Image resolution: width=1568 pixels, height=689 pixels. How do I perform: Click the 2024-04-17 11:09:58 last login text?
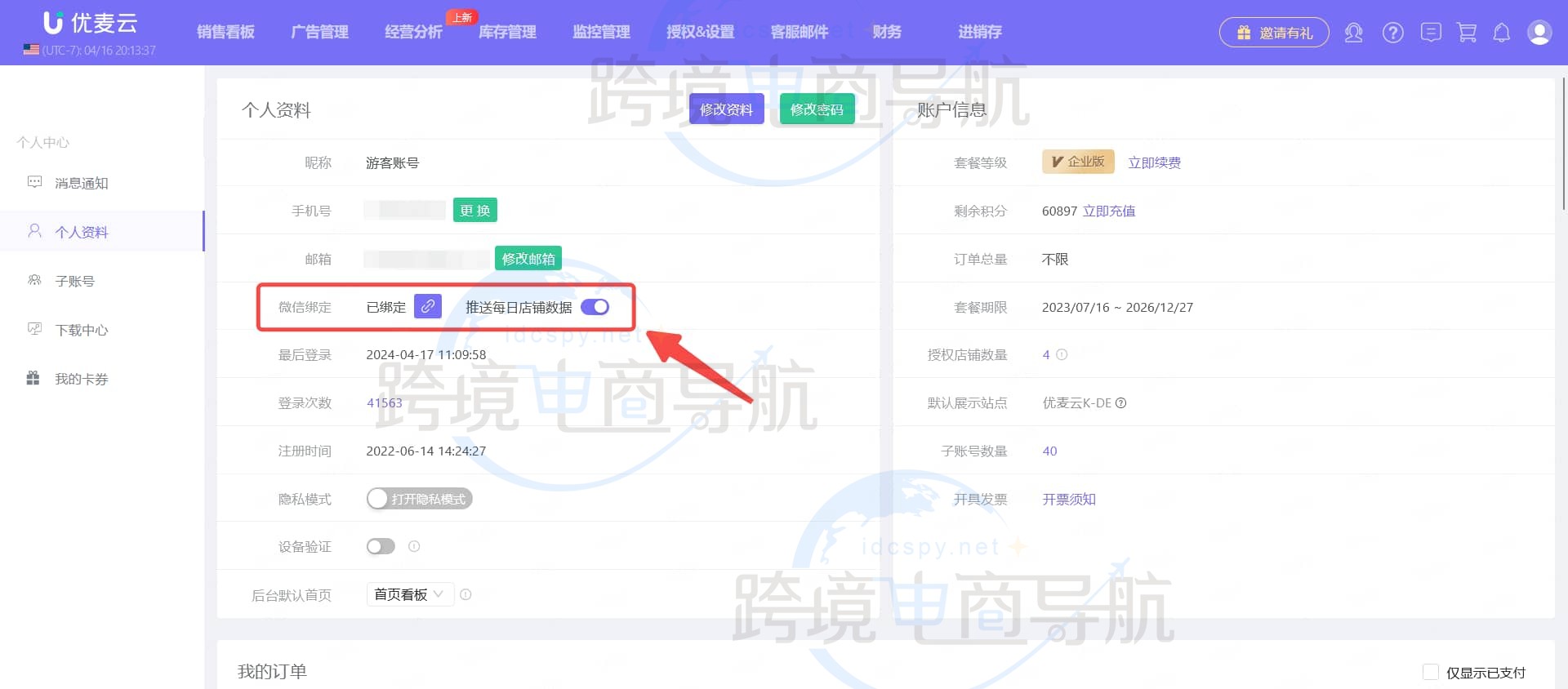pos(425,354)
